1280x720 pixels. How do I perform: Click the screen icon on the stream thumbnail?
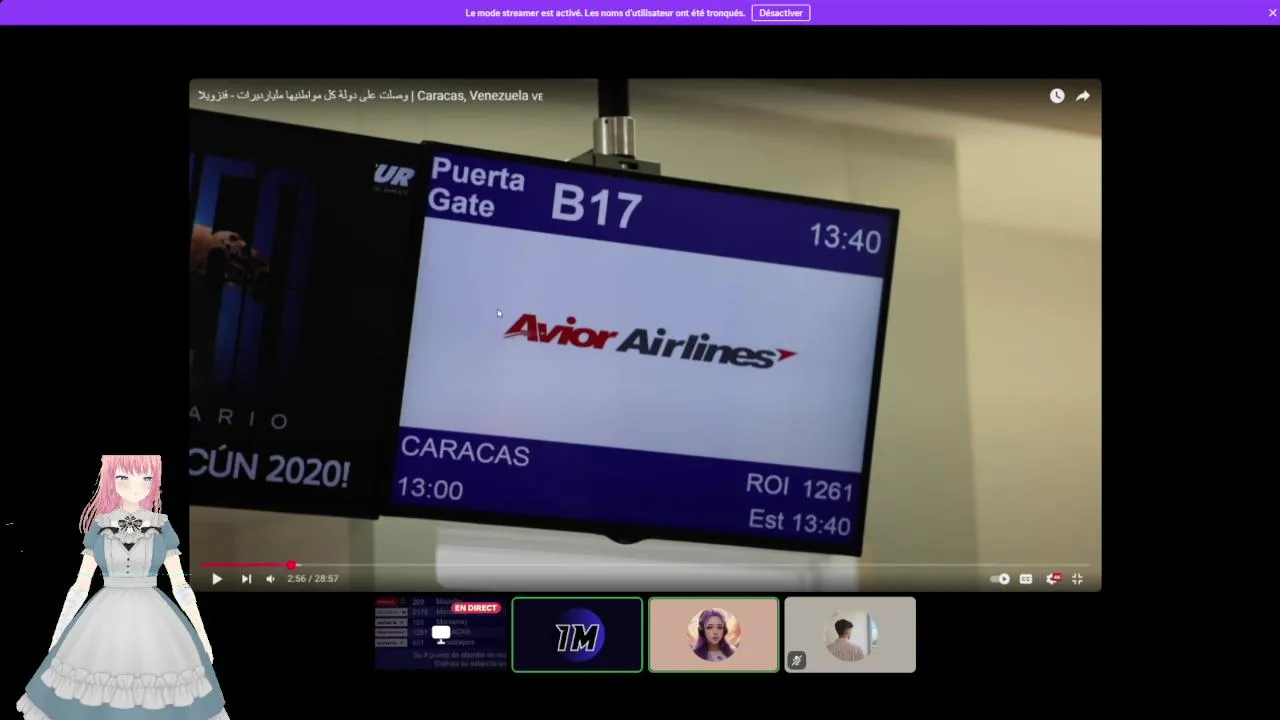(441, 634)
